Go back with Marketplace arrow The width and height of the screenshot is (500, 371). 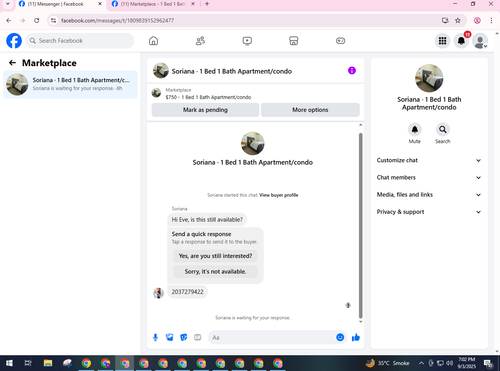[12, 63]
